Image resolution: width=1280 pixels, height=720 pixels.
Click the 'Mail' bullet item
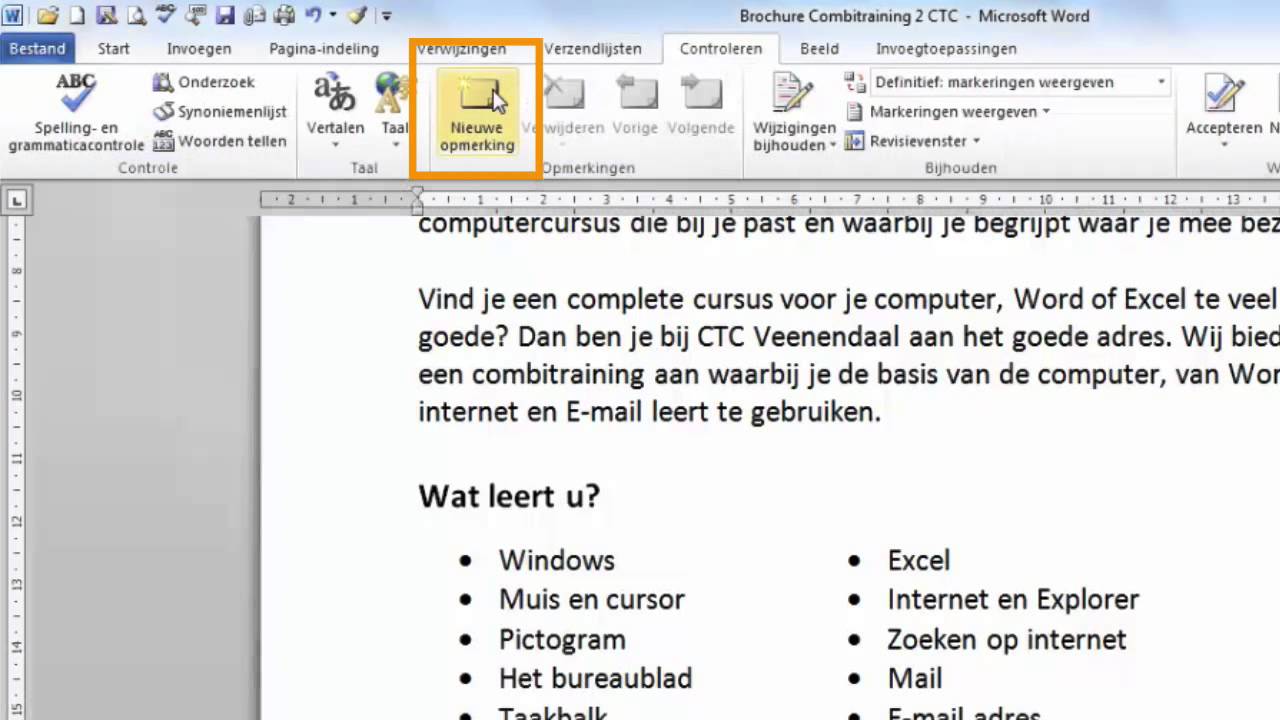(x=915, y=678)
